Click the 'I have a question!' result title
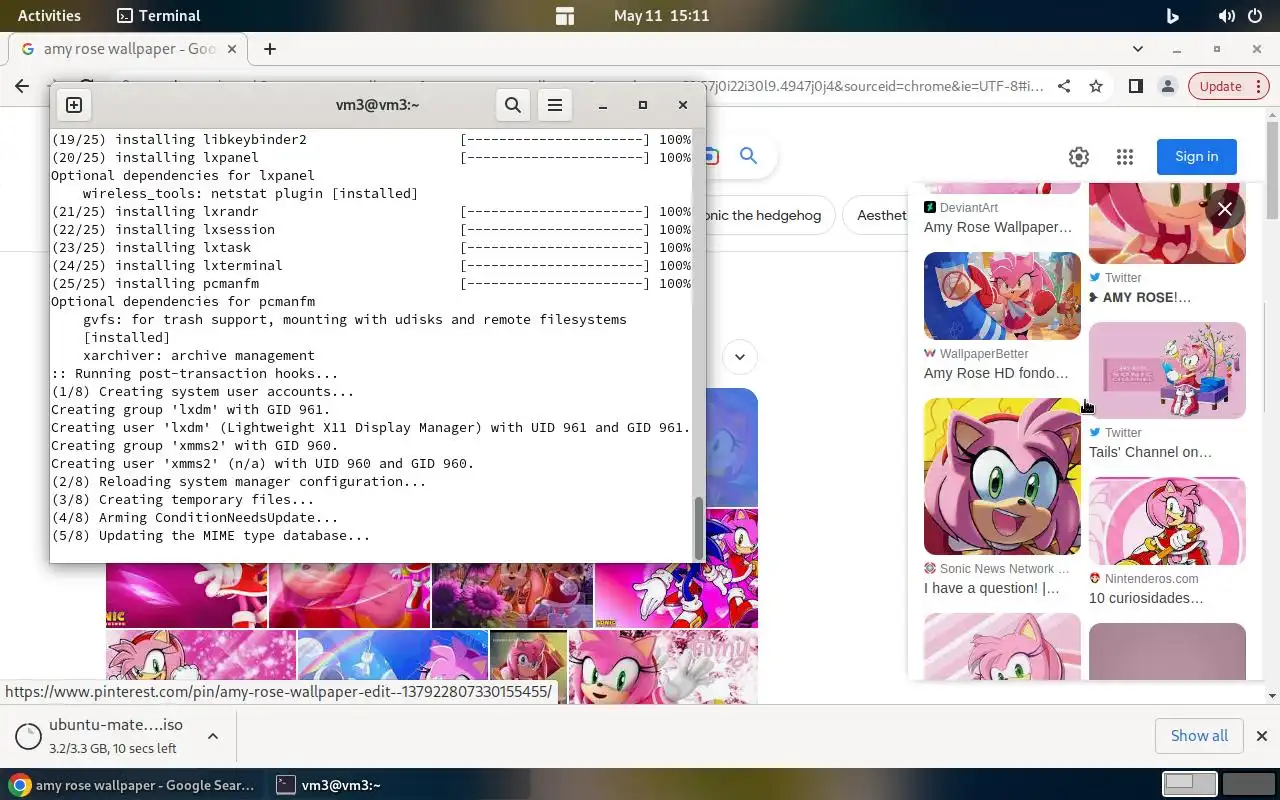 tap(991, 588)
